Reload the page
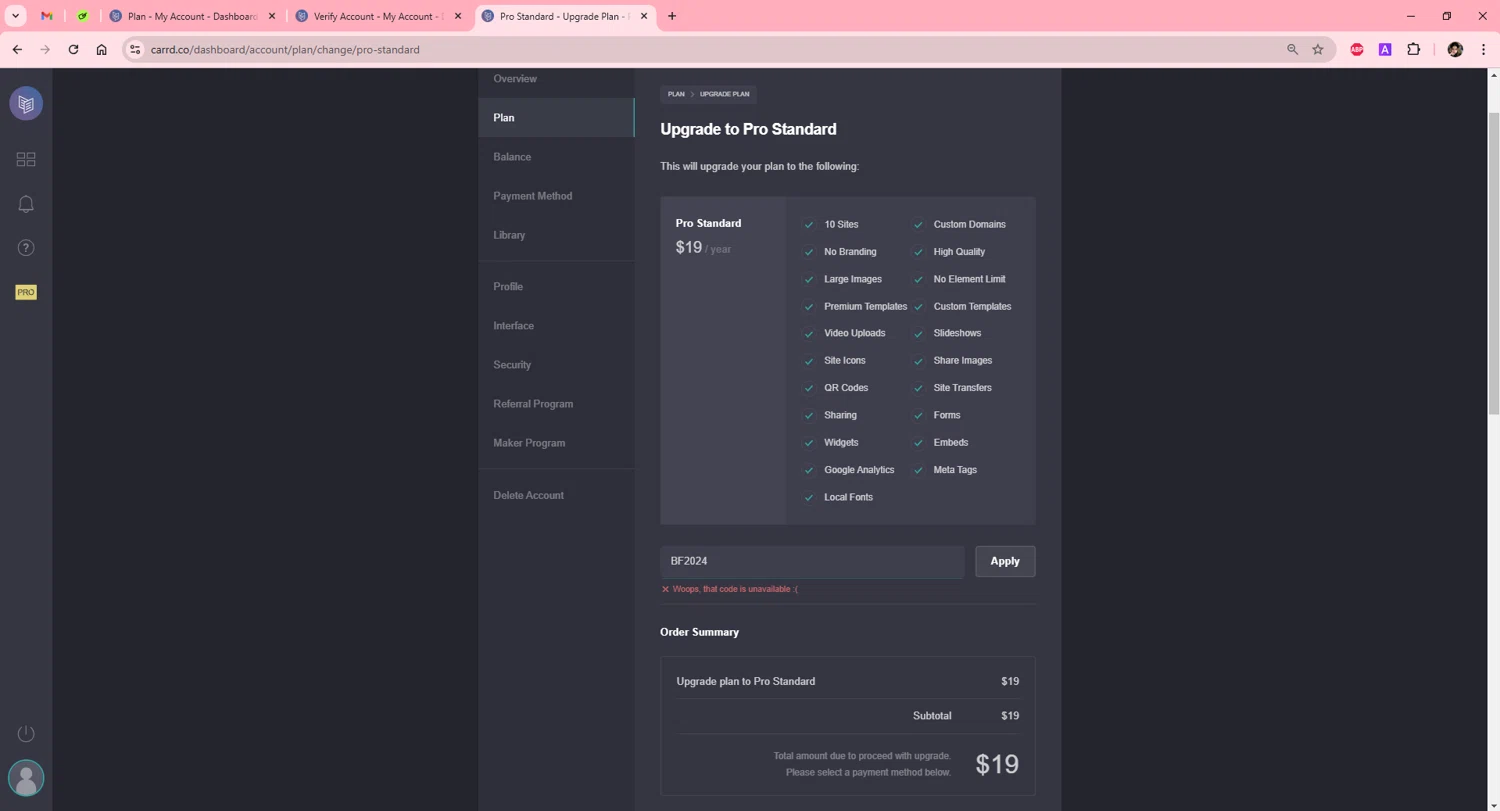 [x=73, y=49]
